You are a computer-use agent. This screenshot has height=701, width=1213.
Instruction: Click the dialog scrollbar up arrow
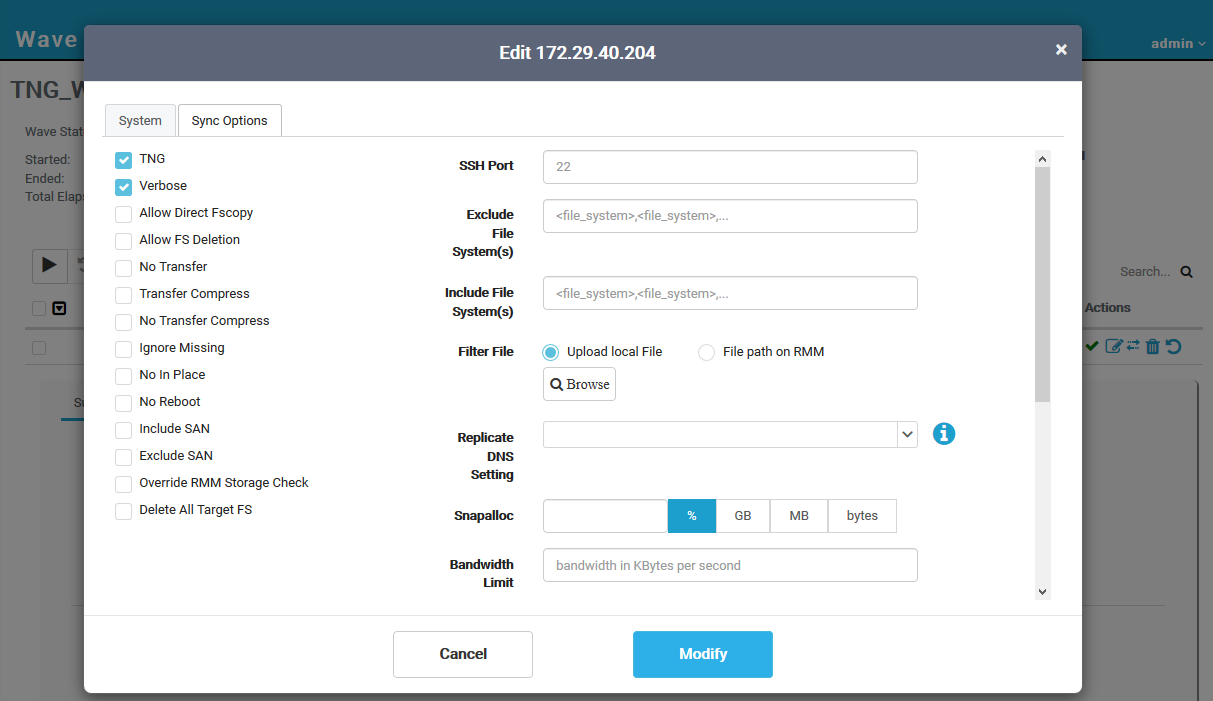tap(1043, 158)
